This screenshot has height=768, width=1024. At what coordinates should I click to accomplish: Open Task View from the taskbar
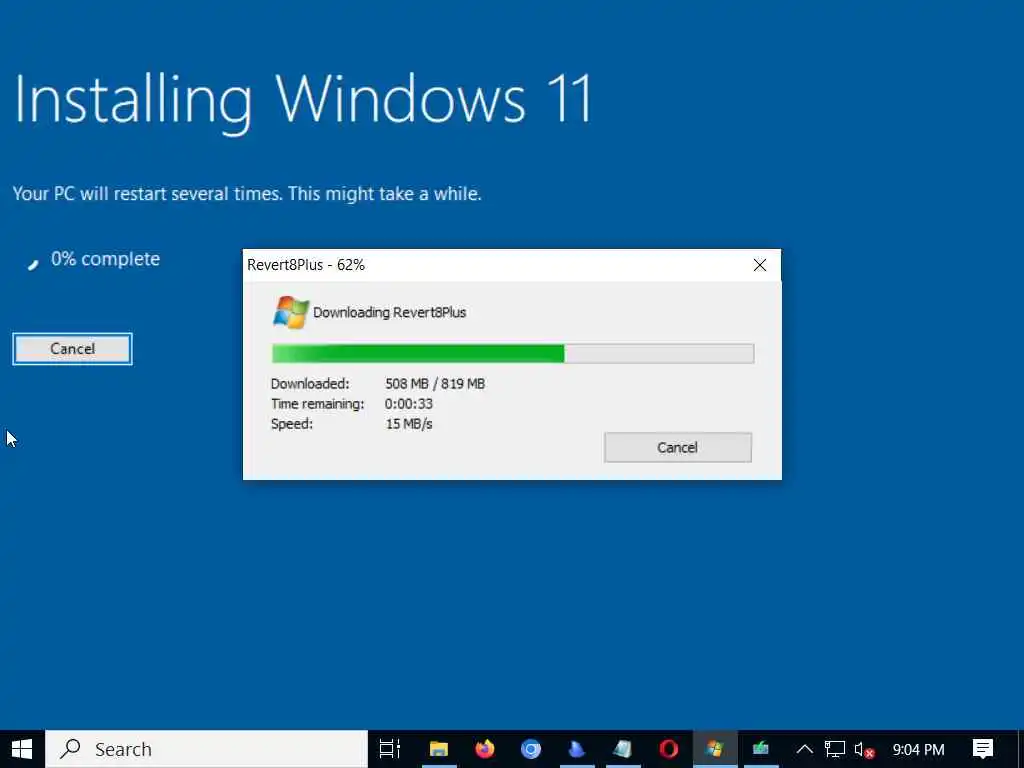point(390,749)
